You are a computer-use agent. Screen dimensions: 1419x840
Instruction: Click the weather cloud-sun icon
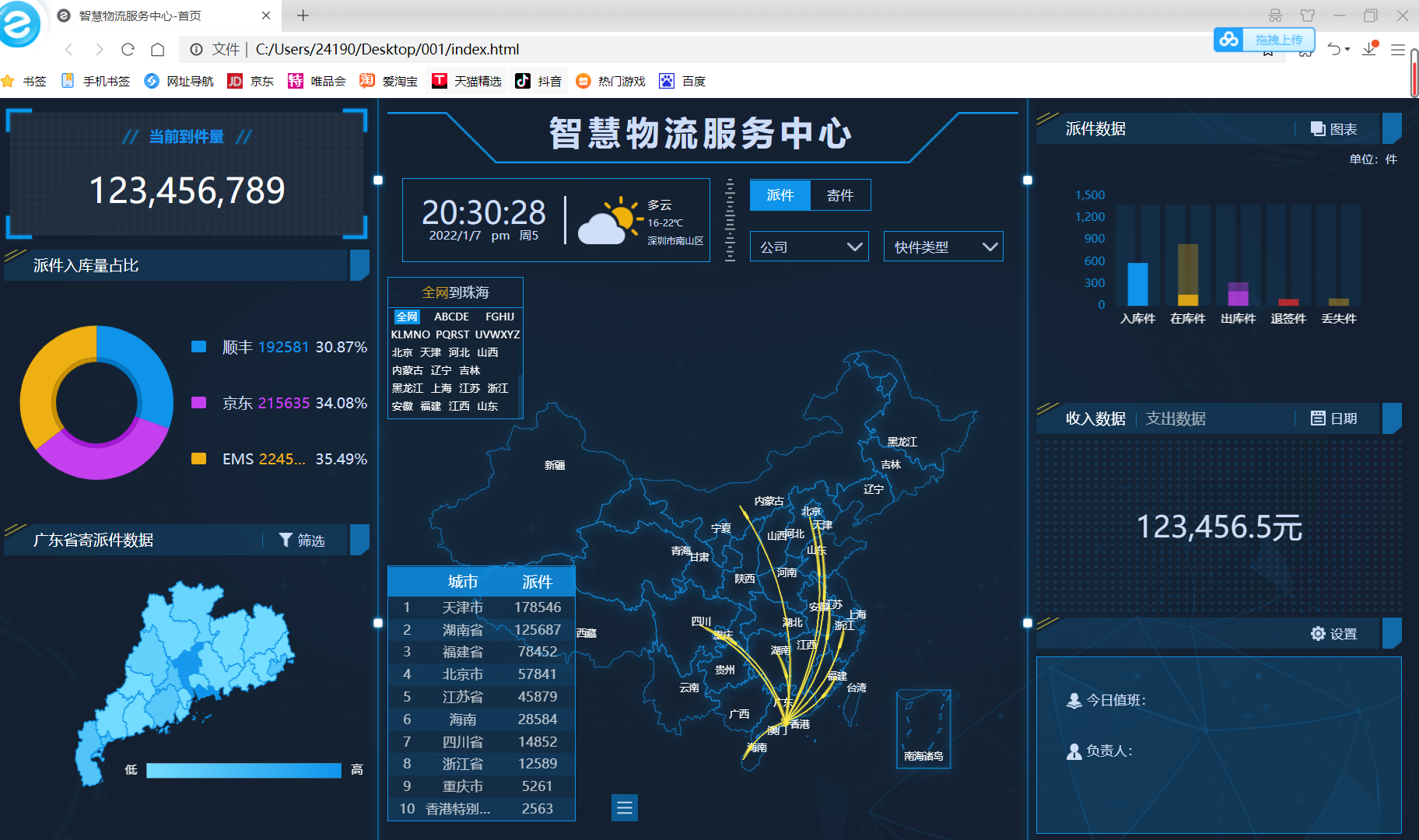pyautogui.click(x=610, y=220)
